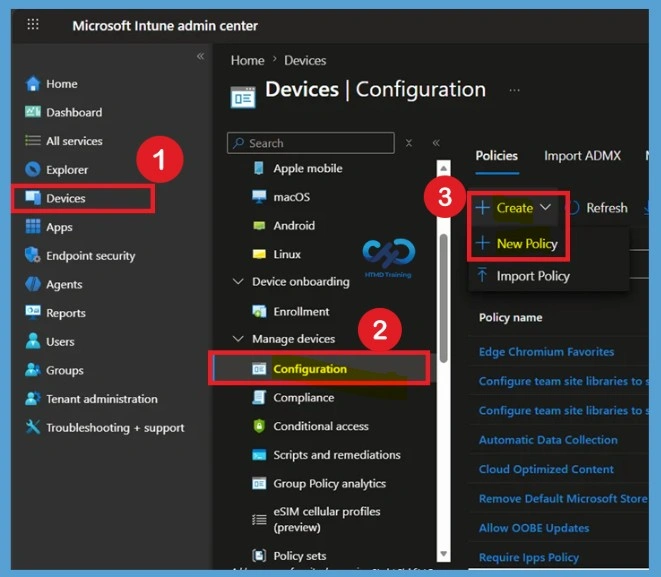Sort by the Policy name column header
The height and width of the screenshot is (577, 661).
point(511,317)
